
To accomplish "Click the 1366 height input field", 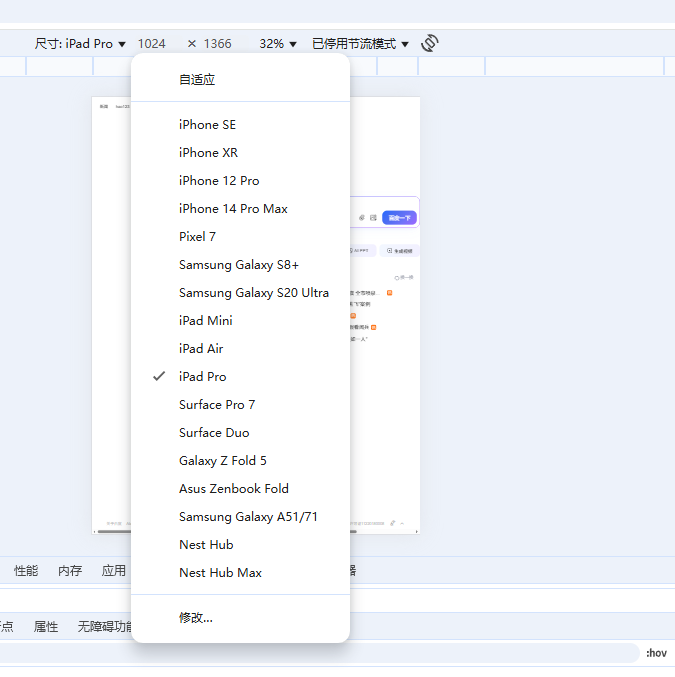I will tap(218, 44).
